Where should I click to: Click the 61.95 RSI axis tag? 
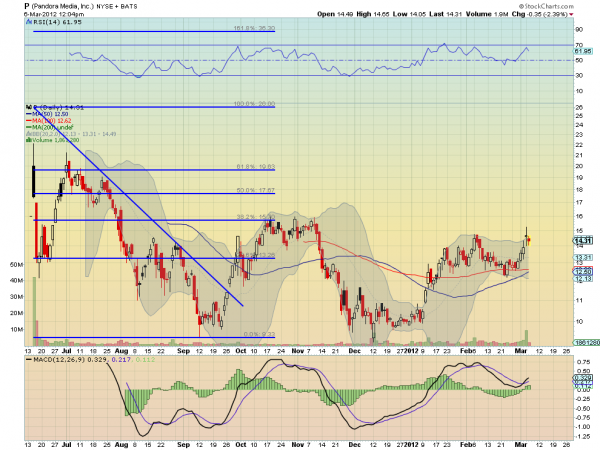tap(583, 51)
